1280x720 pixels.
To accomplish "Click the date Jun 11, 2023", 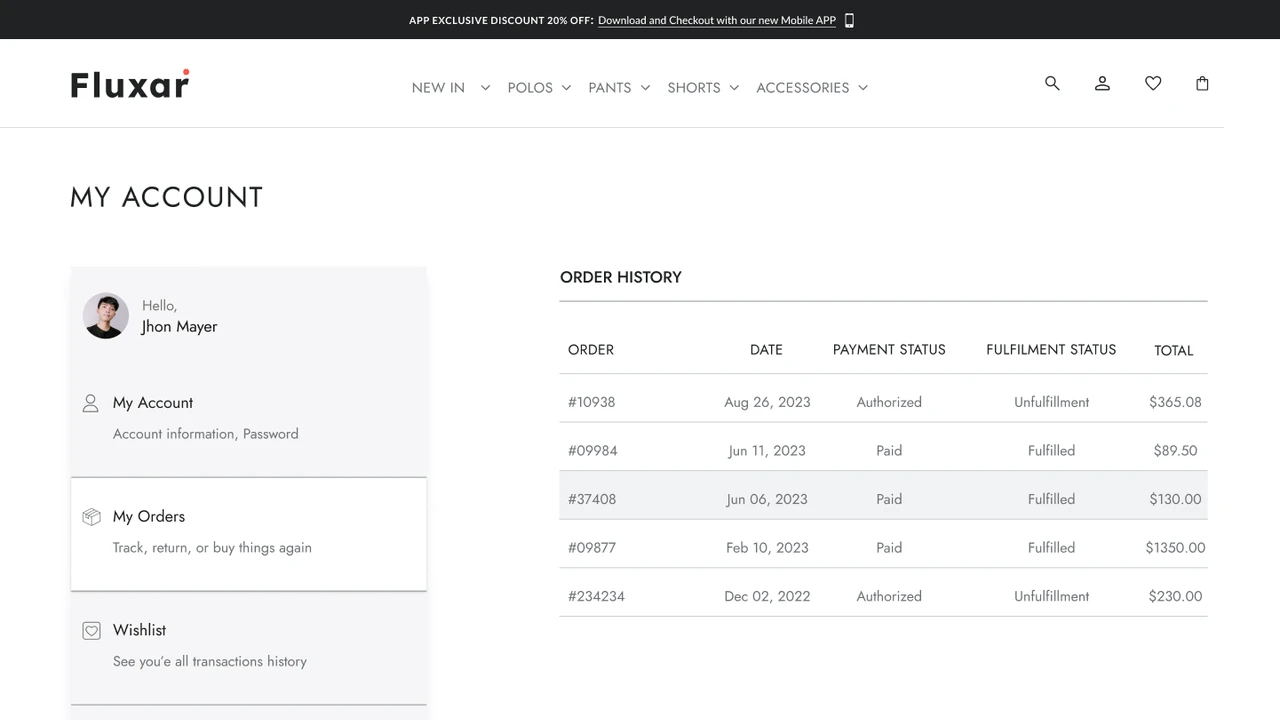I will (x=767, y=451).
